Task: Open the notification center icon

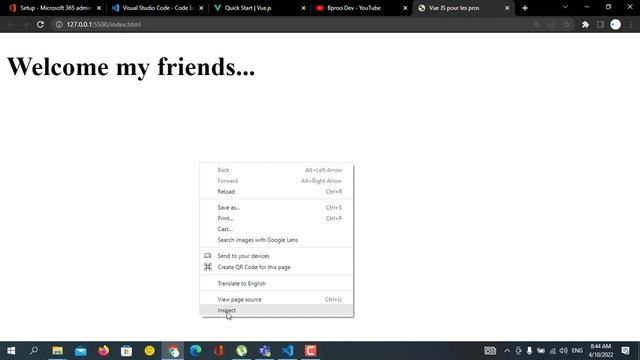Action: point(625,351)
